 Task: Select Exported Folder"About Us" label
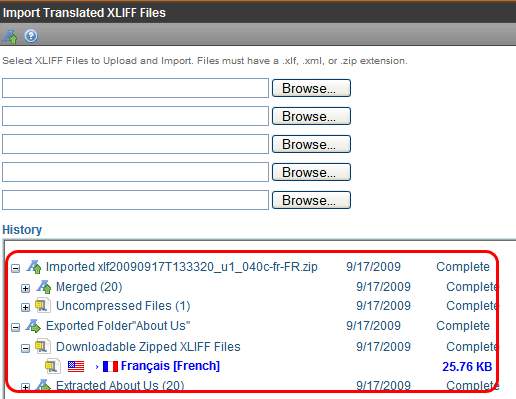(x=118, y=326)
